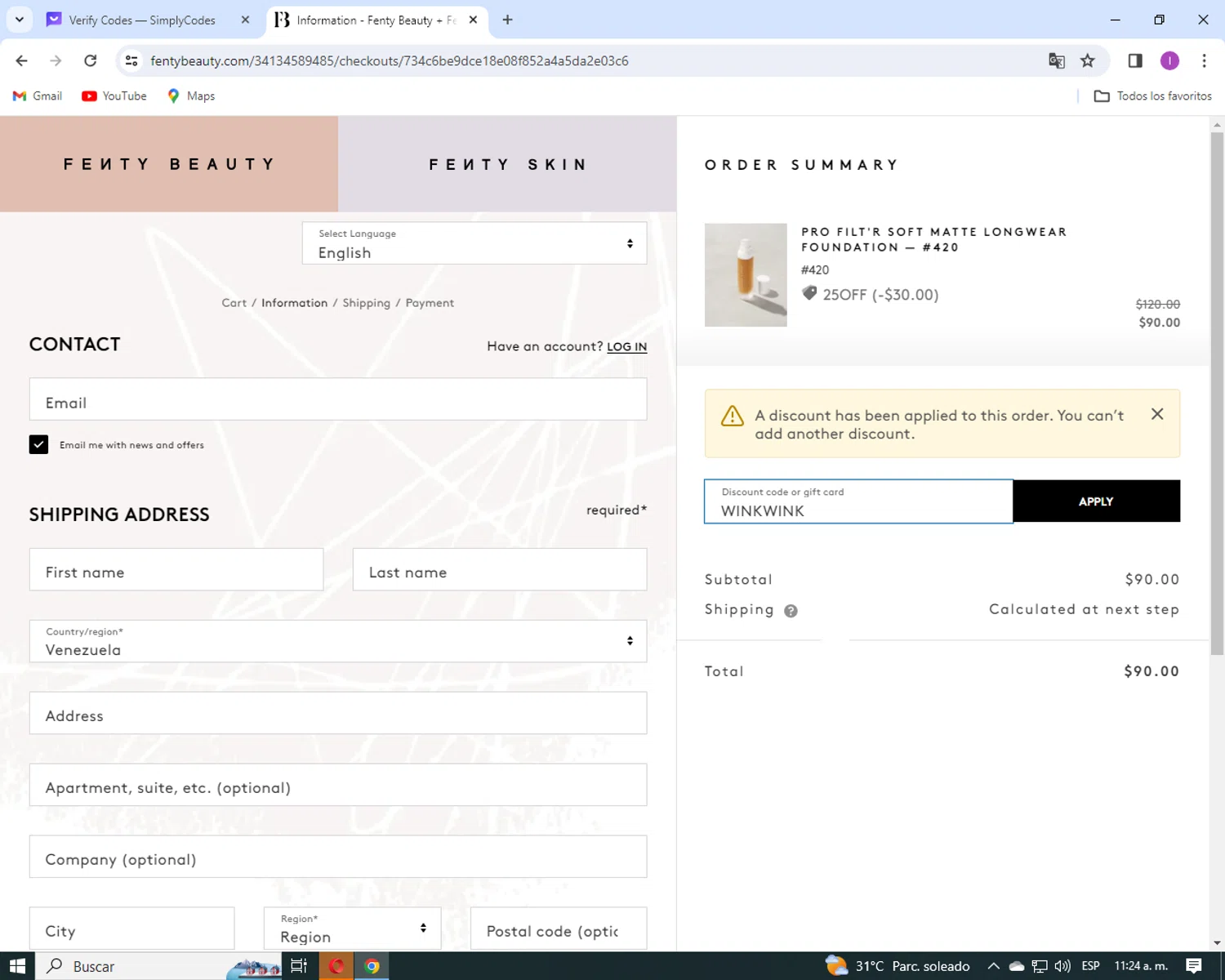Dismiss the discount warning message
The image size is (1225, 980).
pyautogui.click(x=1157, y=414)
